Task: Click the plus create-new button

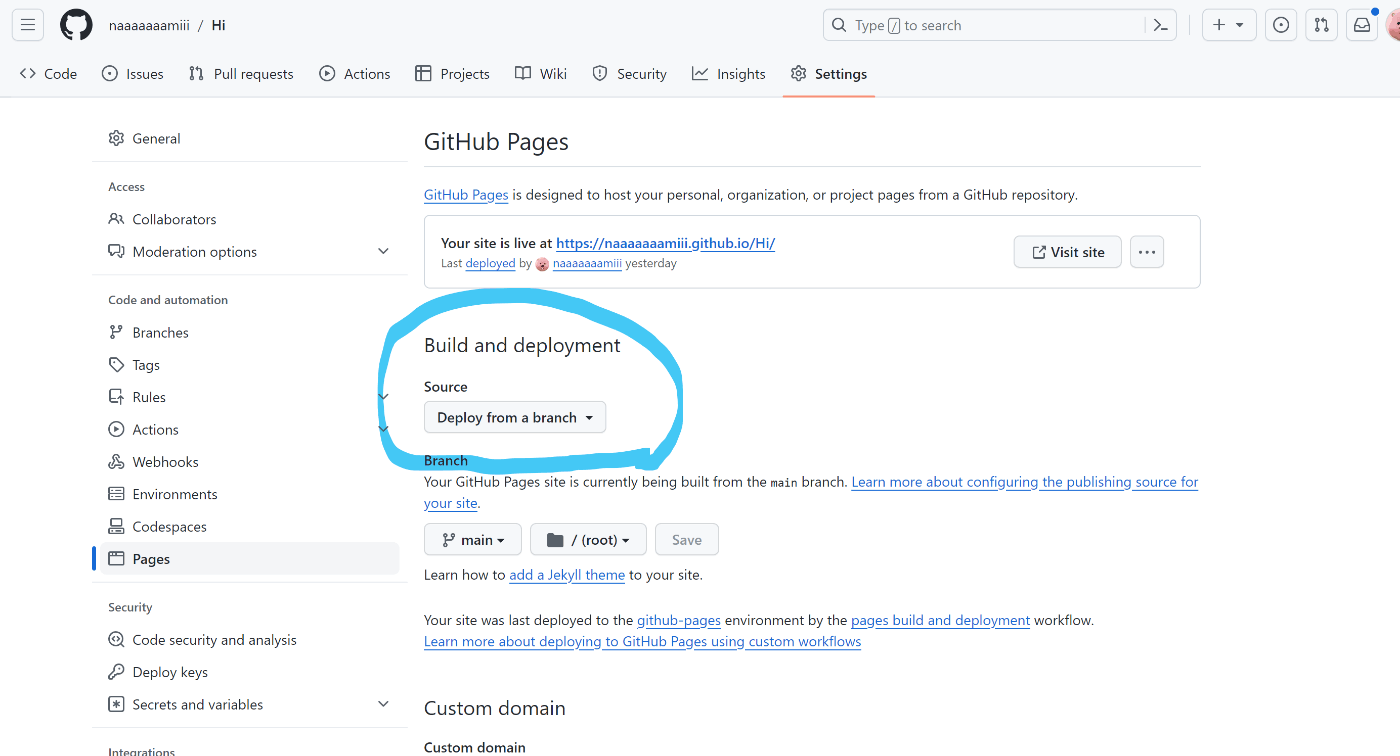Action: (1228, 25)
